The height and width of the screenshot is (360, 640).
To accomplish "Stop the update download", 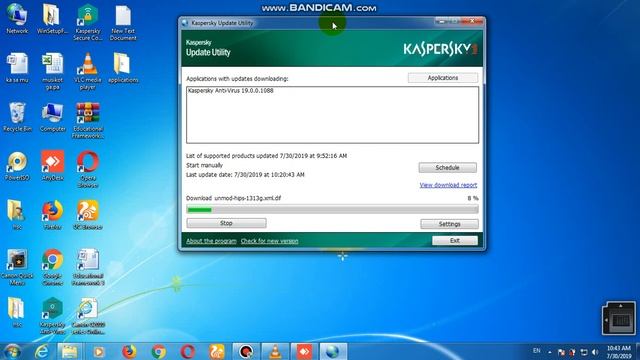I will click(x=226, y=223).
